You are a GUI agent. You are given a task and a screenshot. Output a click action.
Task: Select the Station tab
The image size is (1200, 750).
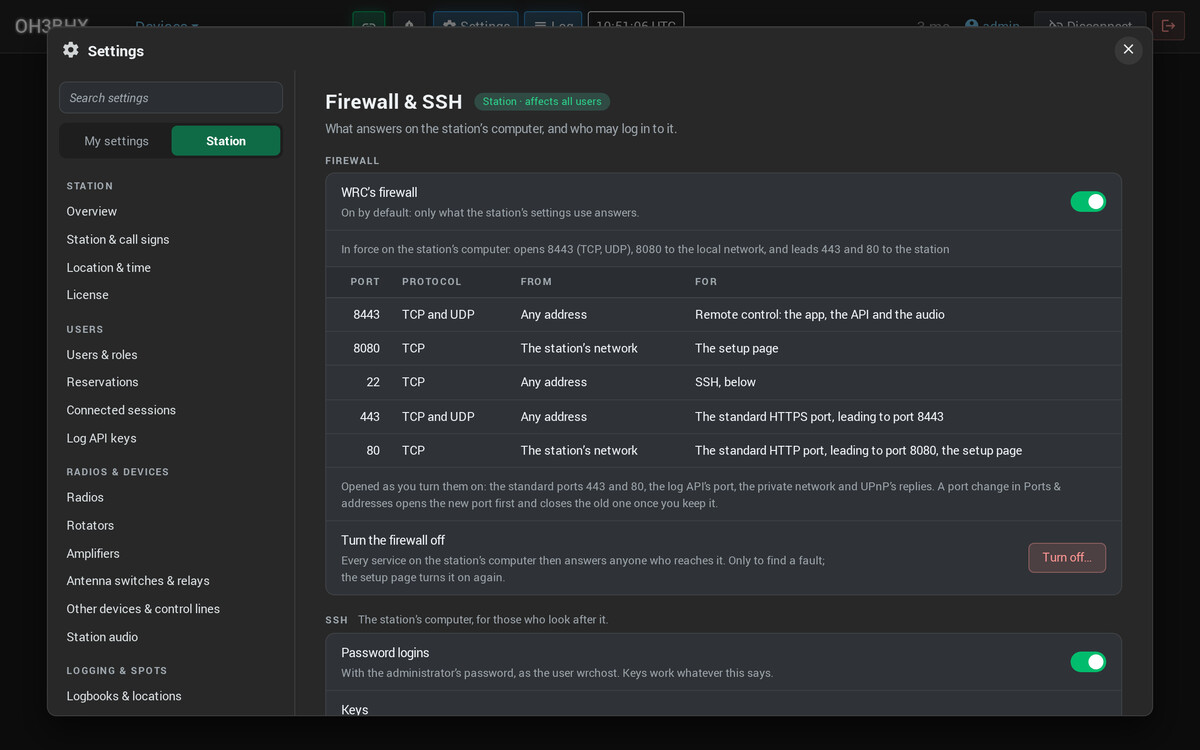(x=226, y=141)
